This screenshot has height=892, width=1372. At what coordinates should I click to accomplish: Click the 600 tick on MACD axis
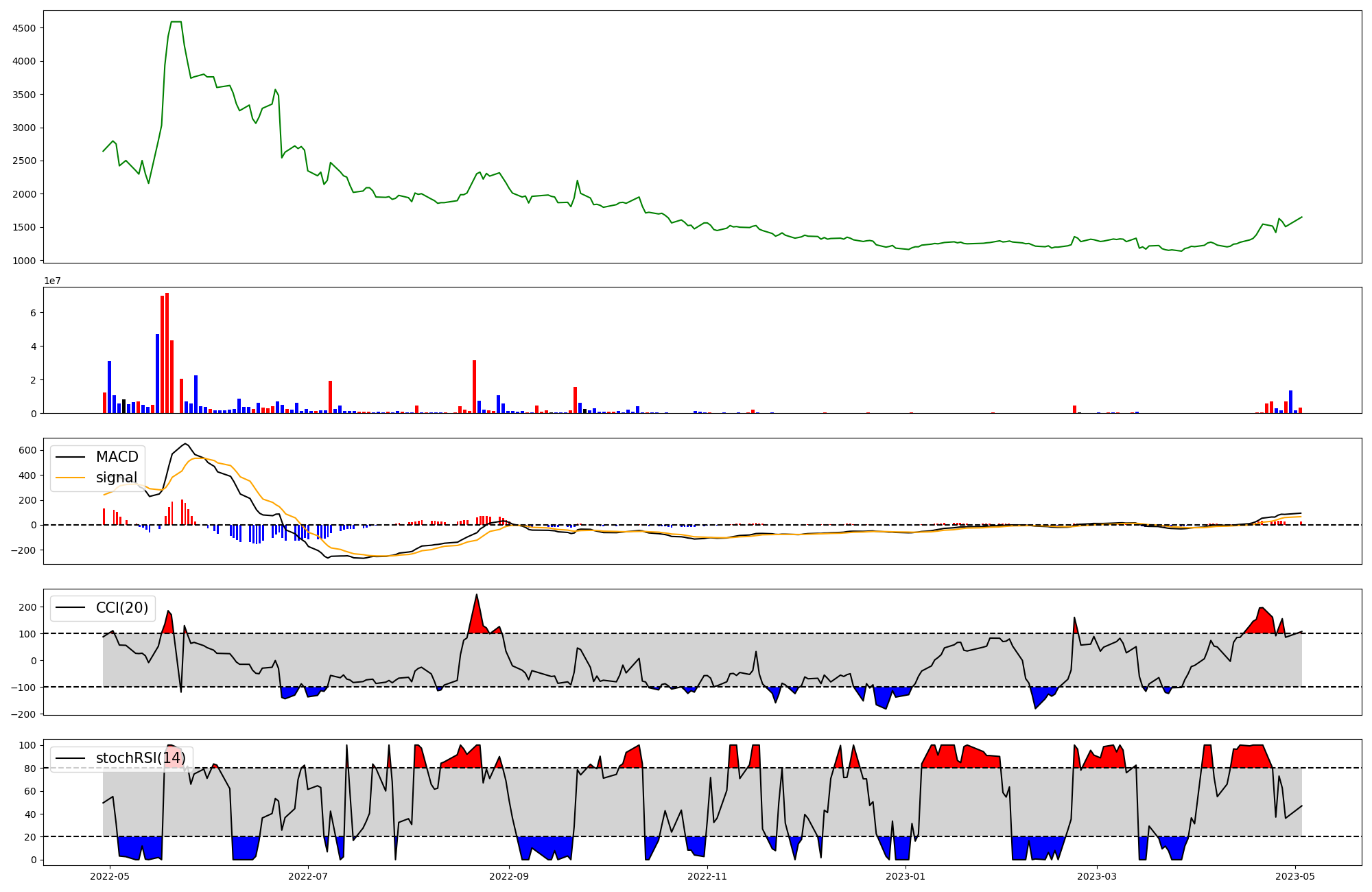point(27,451)
